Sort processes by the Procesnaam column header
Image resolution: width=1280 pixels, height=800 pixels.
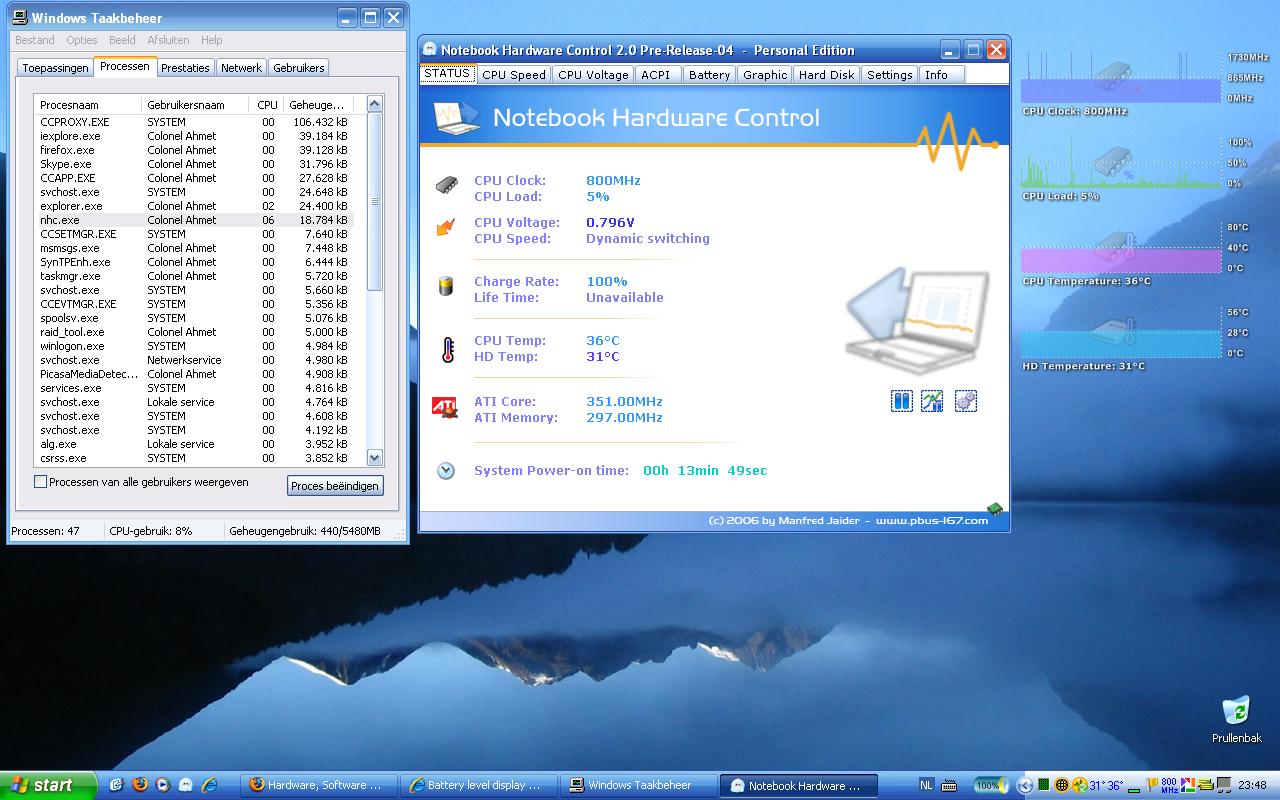pos(87,104)
